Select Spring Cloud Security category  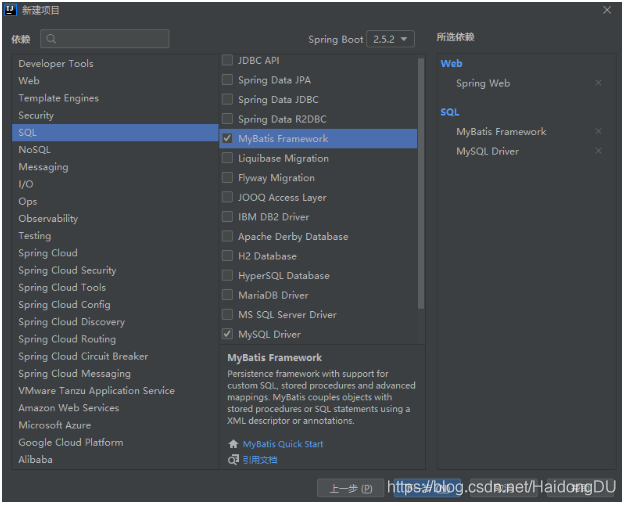115,270
